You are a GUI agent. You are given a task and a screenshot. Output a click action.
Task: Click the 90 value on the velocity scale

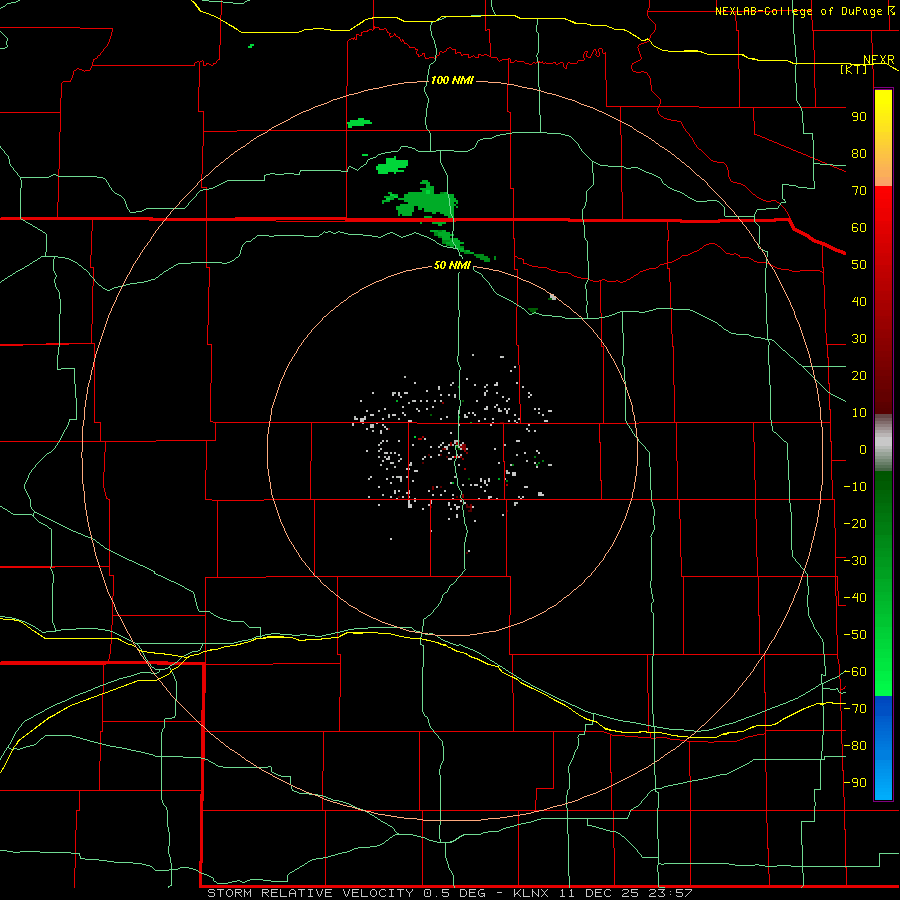point(859,117)
